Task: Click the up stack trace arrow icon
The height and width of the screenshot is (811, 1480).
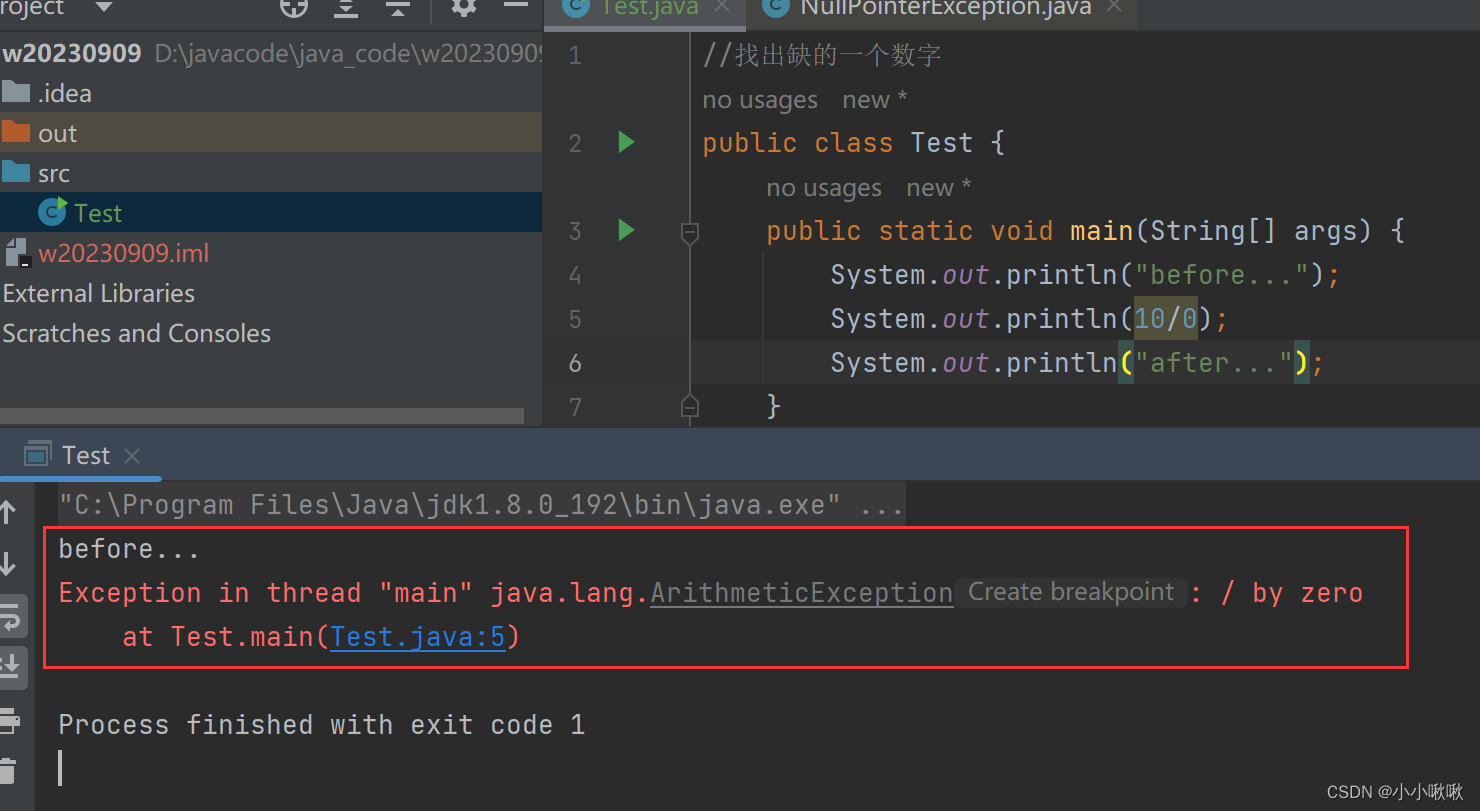Action: (9, 512)
